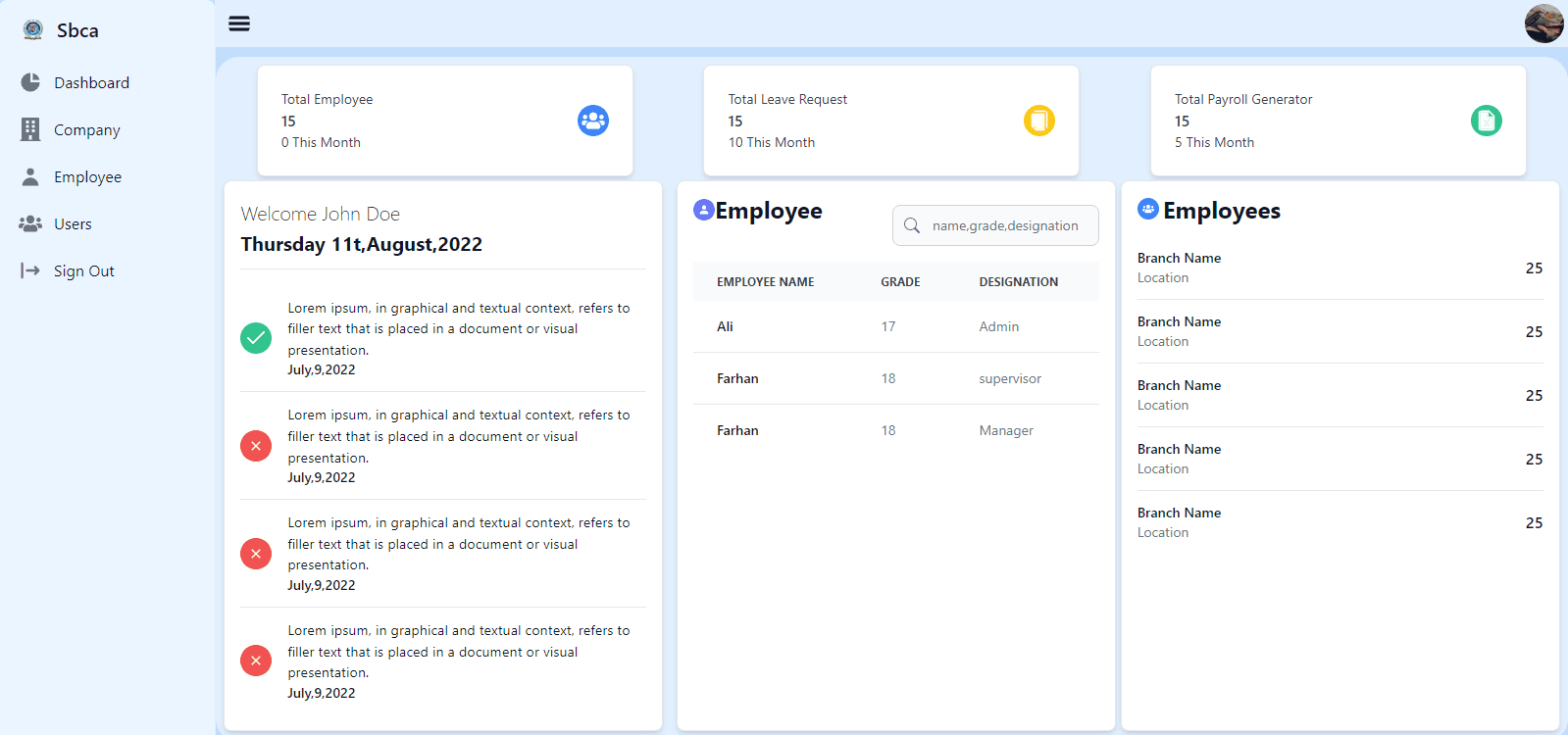The width and height of the screenshot is (1568, 735).
Task: Go to Company in the sidebar
Action: (87, 129)
